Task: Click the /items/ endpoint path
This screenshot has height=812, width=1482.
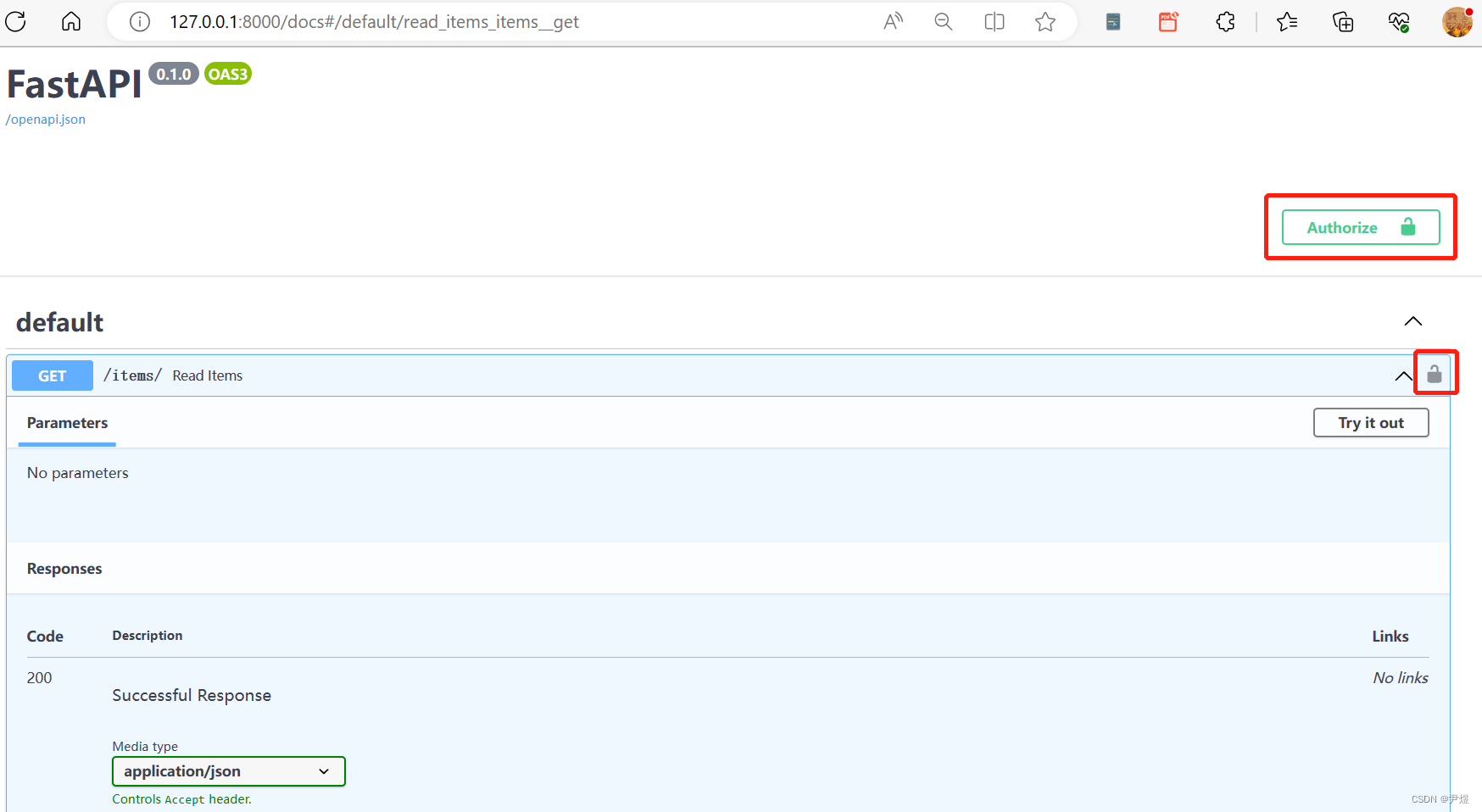Action: 132,375
